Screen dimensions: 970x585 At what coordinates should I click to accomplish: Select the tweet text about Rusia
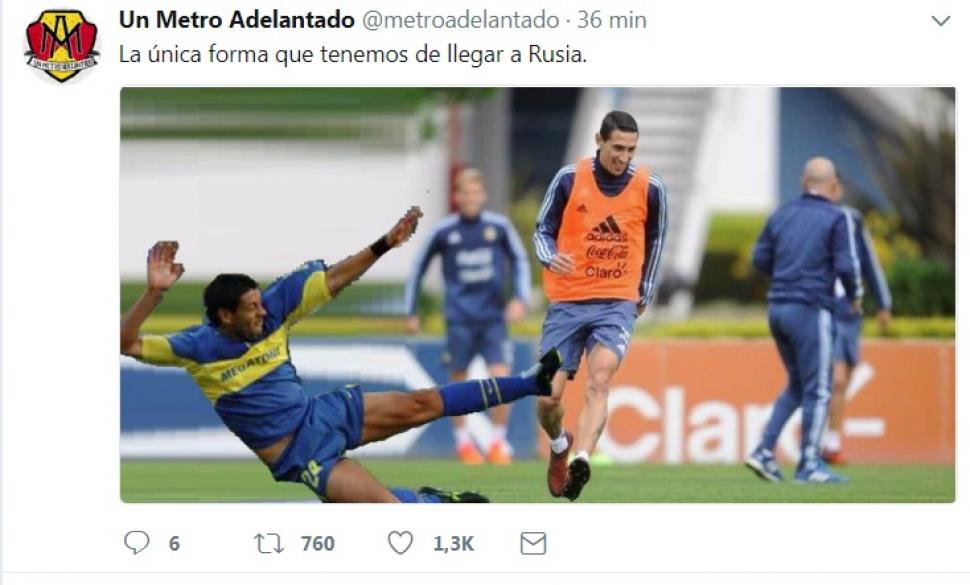[353, 54]
